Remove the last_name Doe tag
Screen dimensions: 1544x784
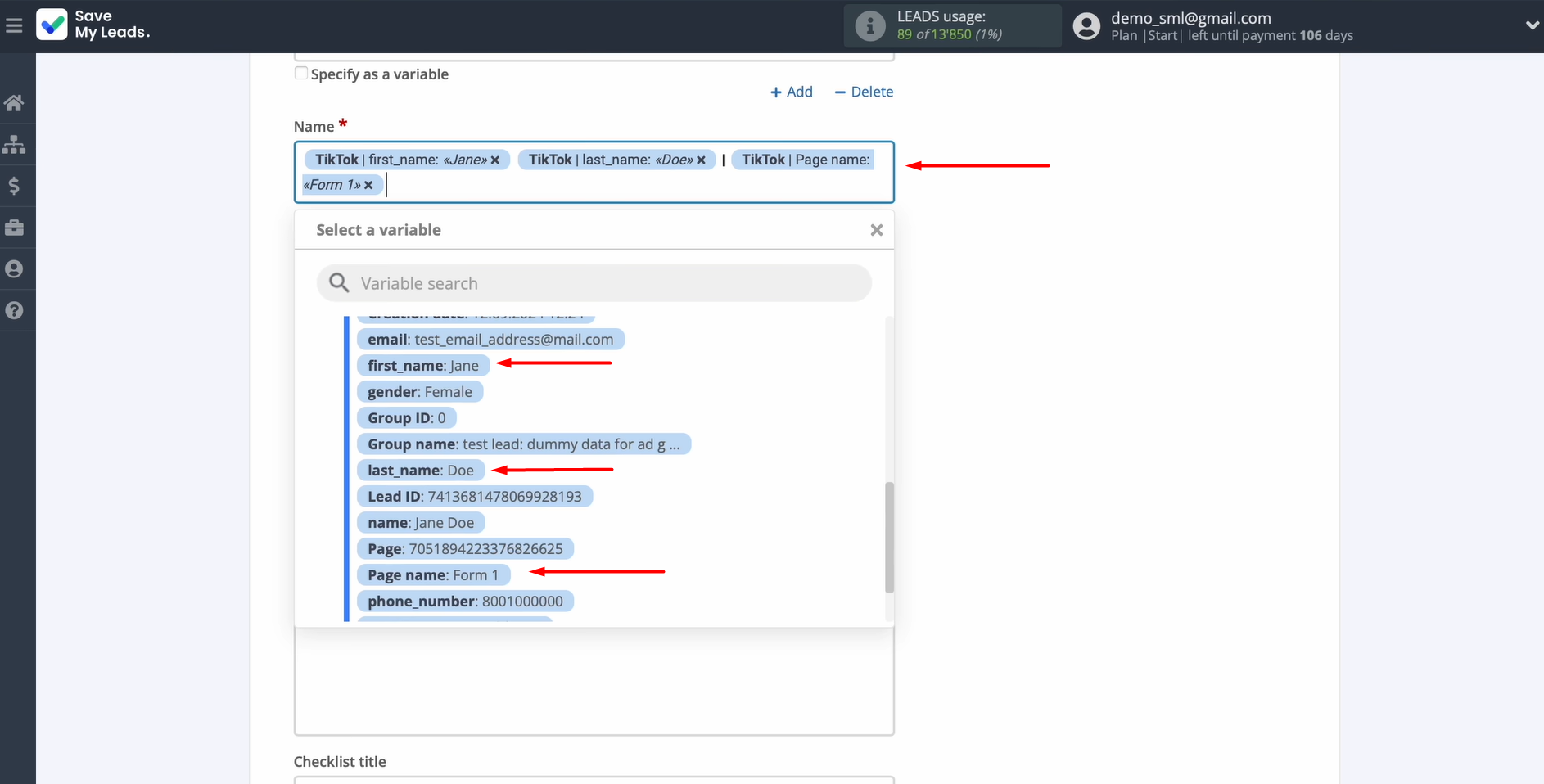[x=701, y=160]
